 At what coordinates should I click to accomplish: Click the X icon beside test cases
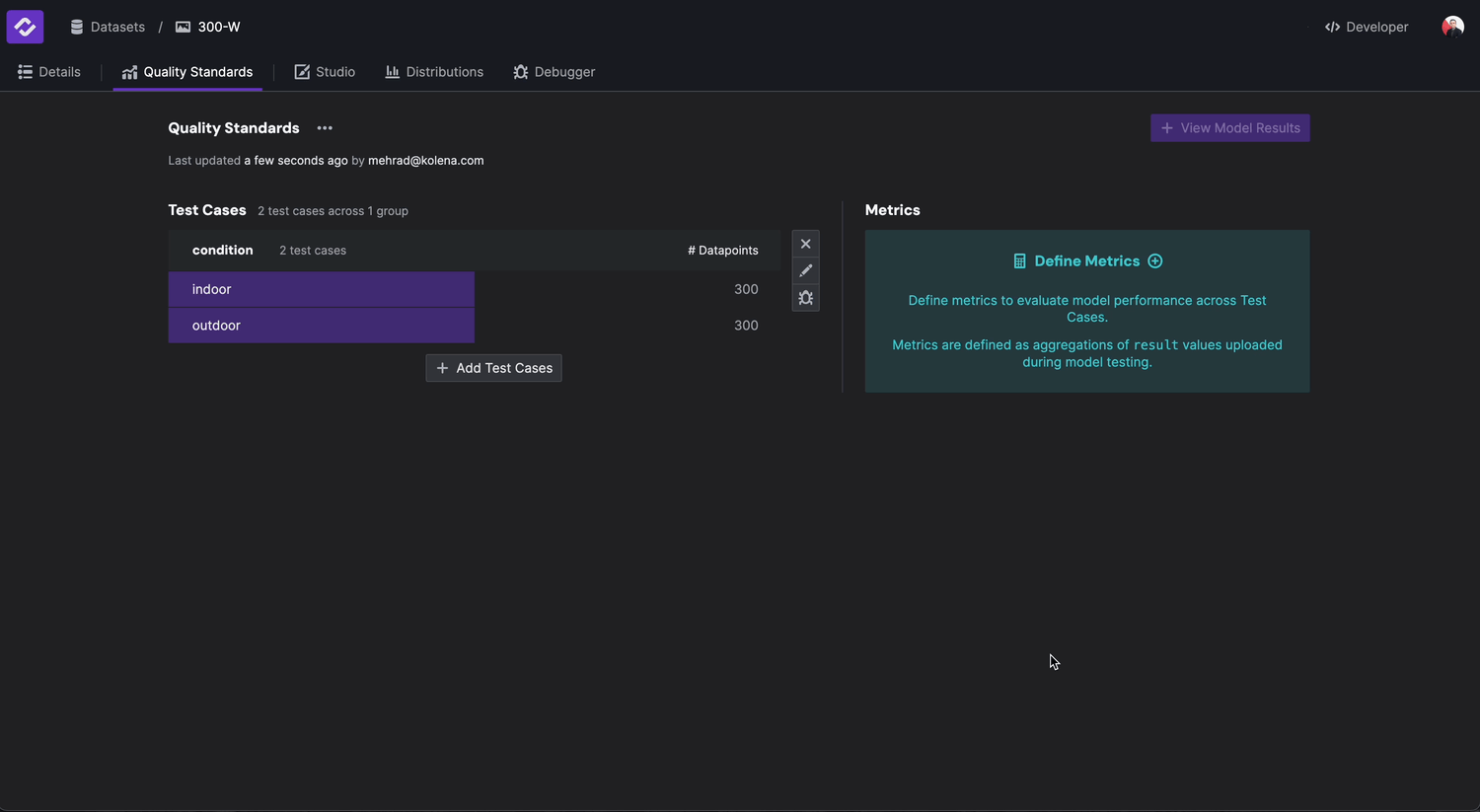tap(805, 244)
